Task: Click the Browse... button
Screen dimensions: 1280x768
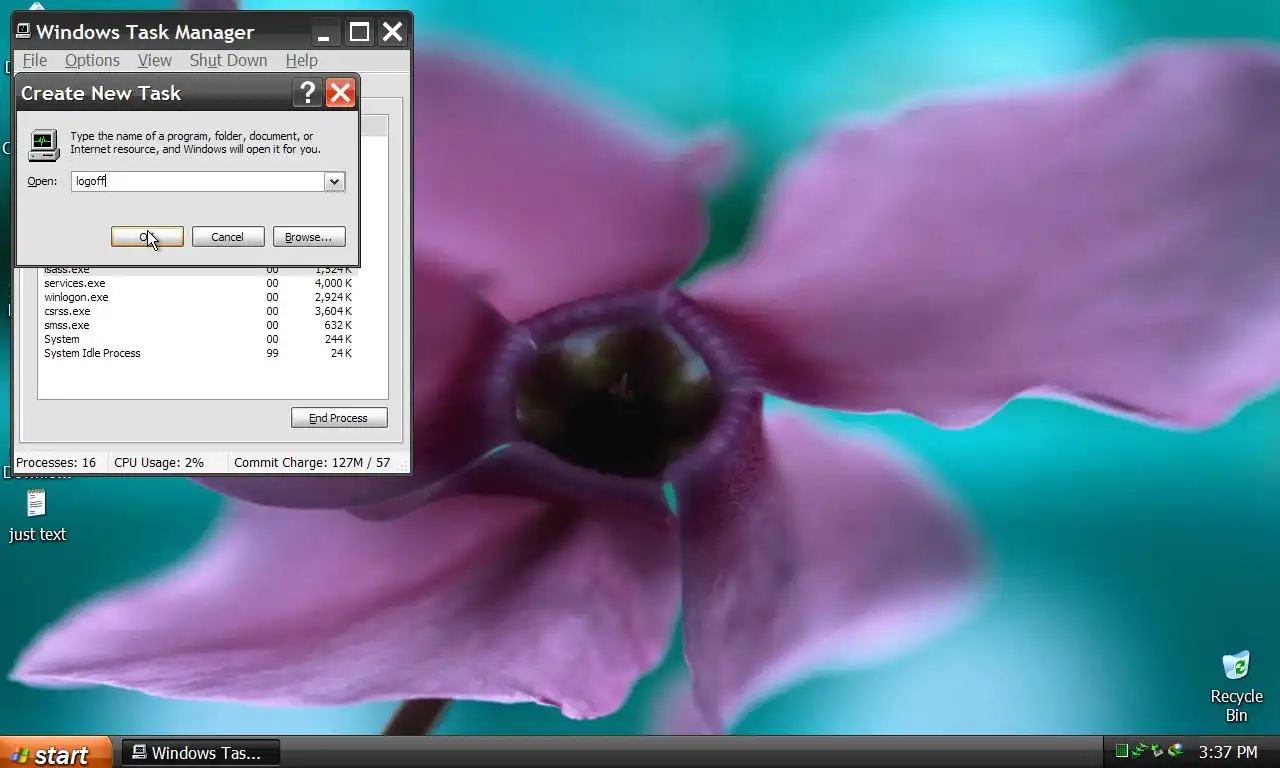Action: click(x=309, y=237)
